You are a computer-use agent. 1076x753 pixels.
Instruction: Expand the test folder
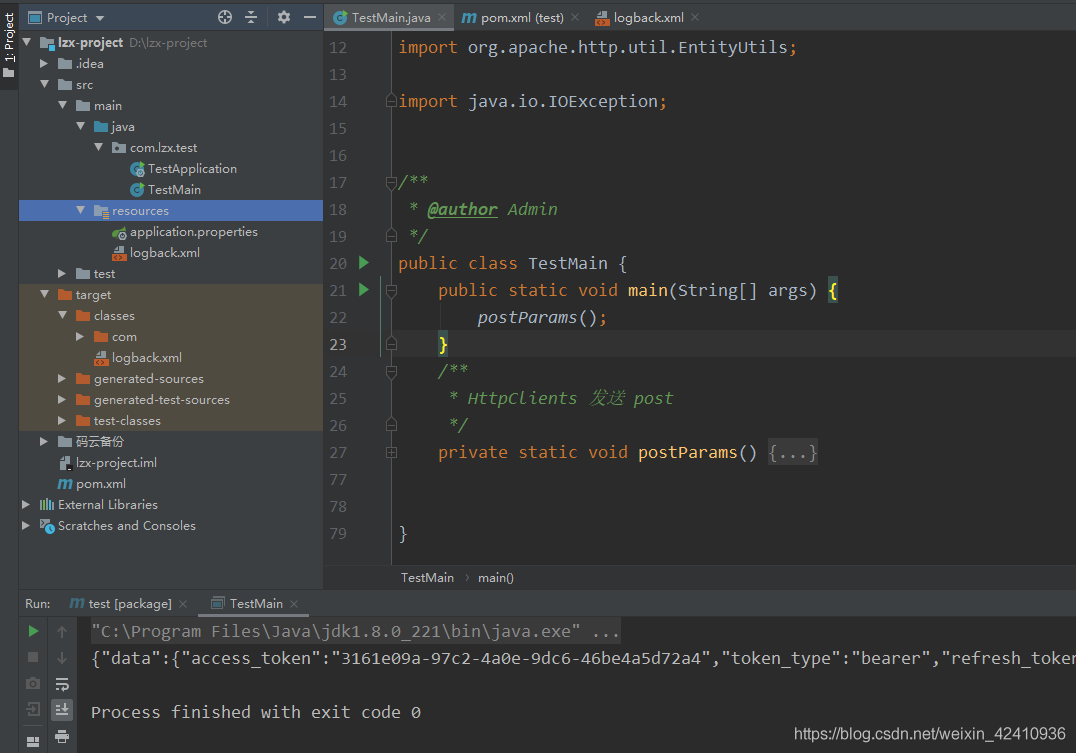click(x=62, y=273)
